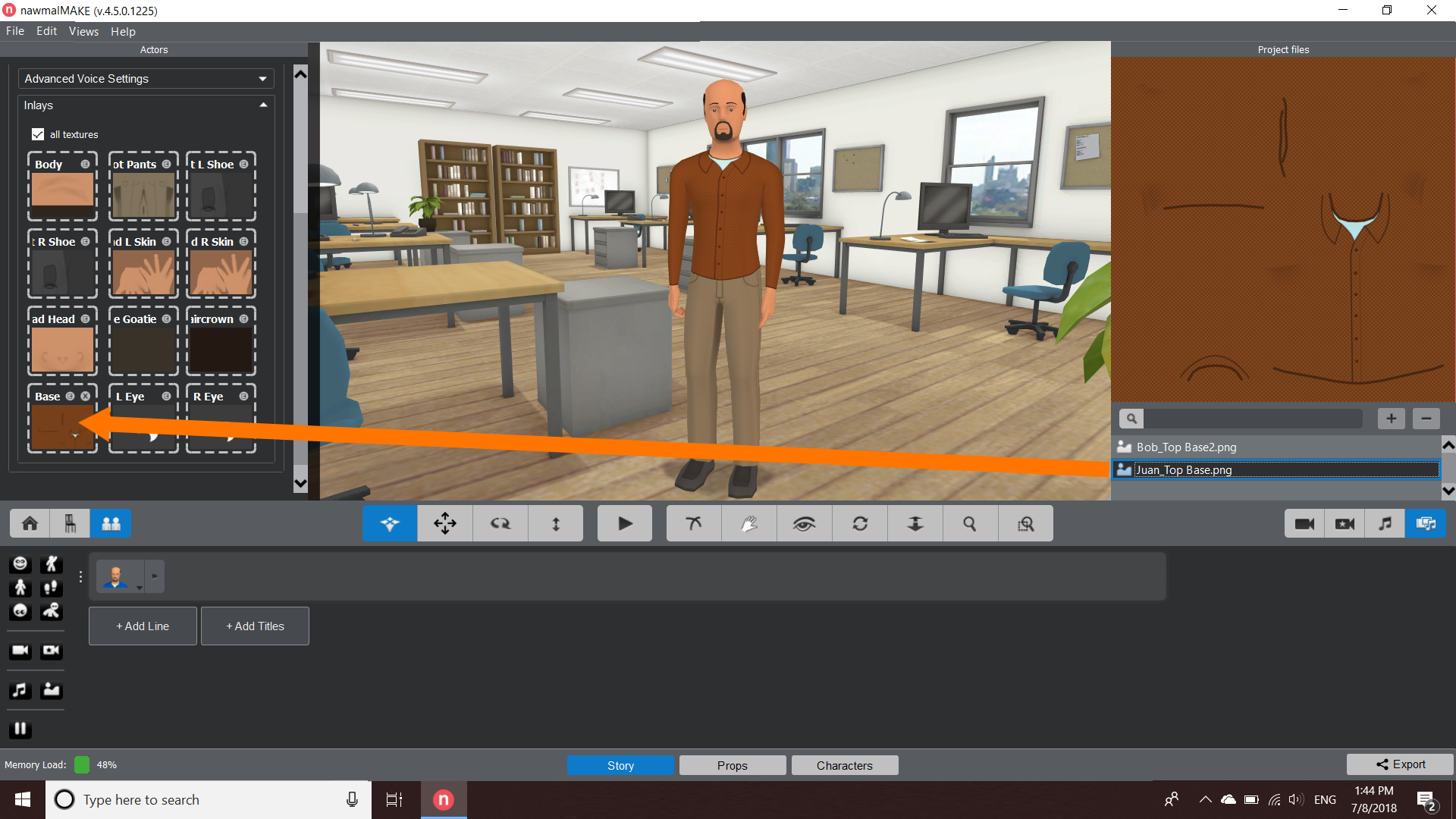Viewport: 1456px width, 819px height.
Task: Add the crawling figure action icon
Action: point(52,610)
